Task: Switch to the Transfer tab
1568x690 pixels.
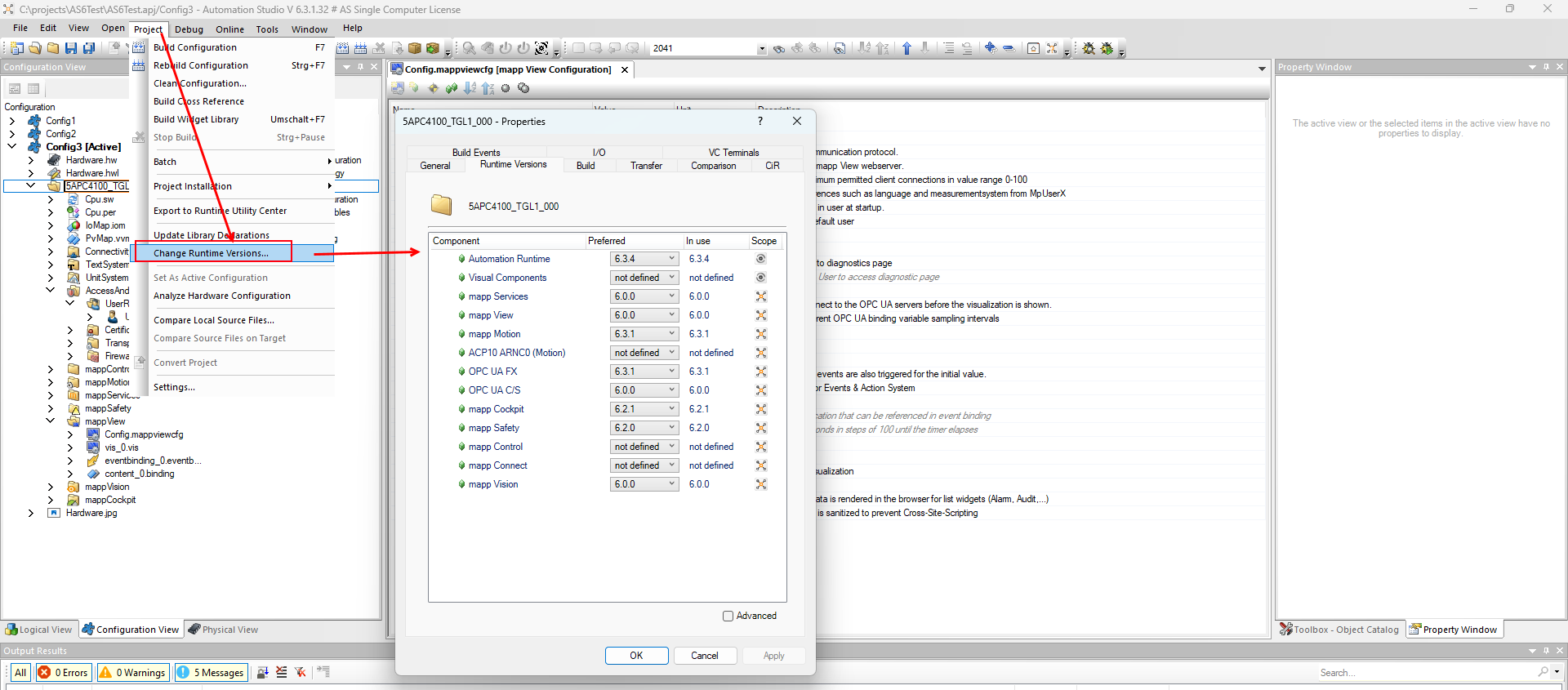Action: tap(646, 166)
